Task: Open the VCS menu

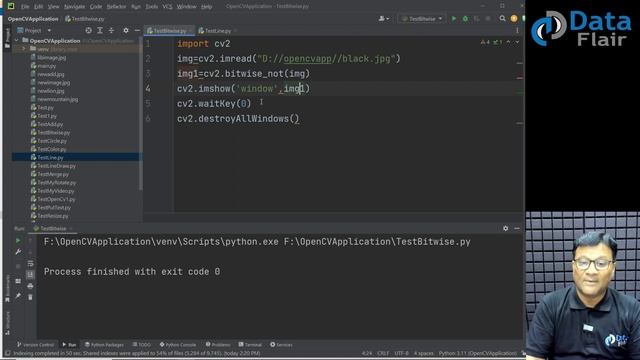Action: tap(167, 7)
